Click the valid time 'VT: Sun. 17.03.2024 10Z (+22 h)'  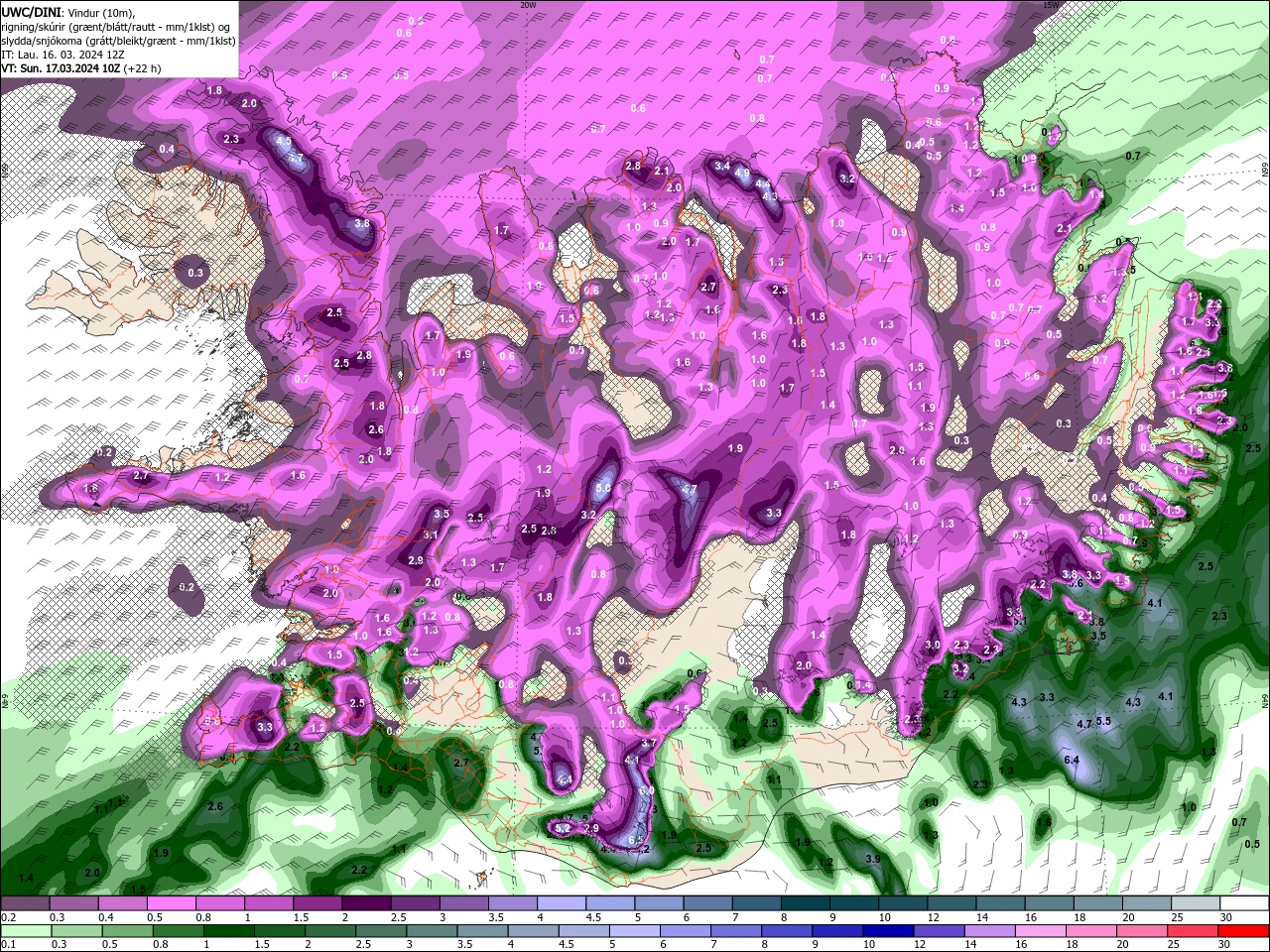81,68
